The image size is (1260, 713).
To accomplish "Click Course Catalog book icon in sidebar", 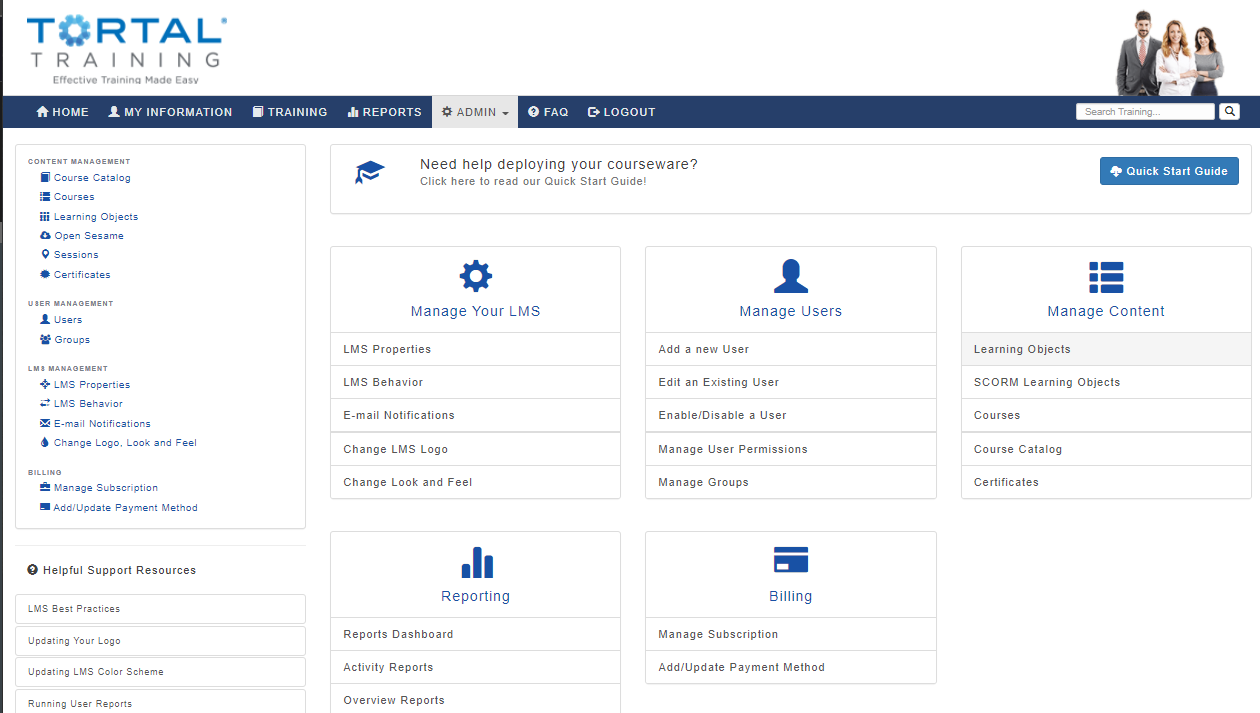I will 45,178.
